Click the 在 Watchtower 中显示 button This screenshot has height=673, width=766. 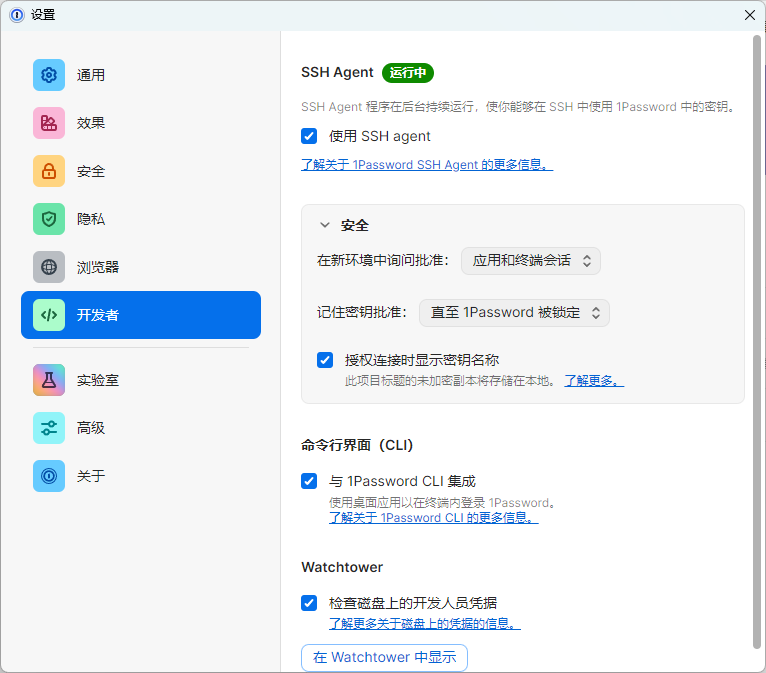click(384, 657)
